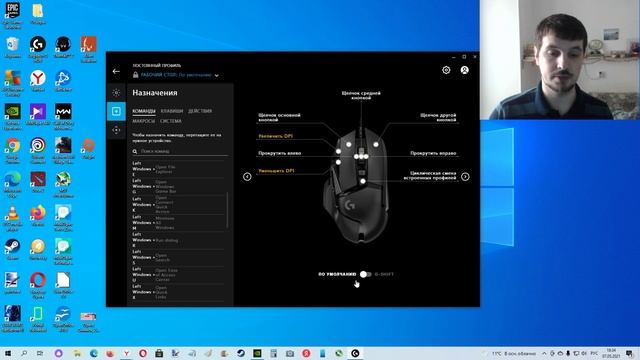The width and height of the screenshot is (640, 360).
Task: Open Recycle Bin on desktop
Action: point(13,47)
